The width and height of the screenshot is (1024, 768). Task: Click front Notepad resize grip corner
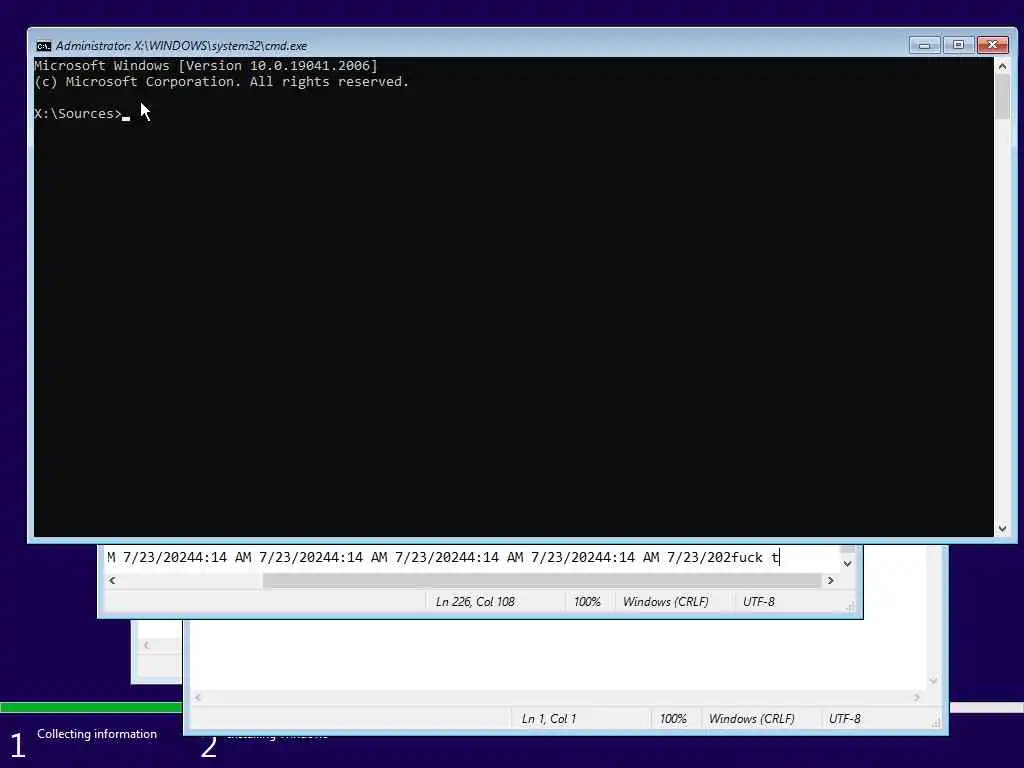tap(849, 607)
